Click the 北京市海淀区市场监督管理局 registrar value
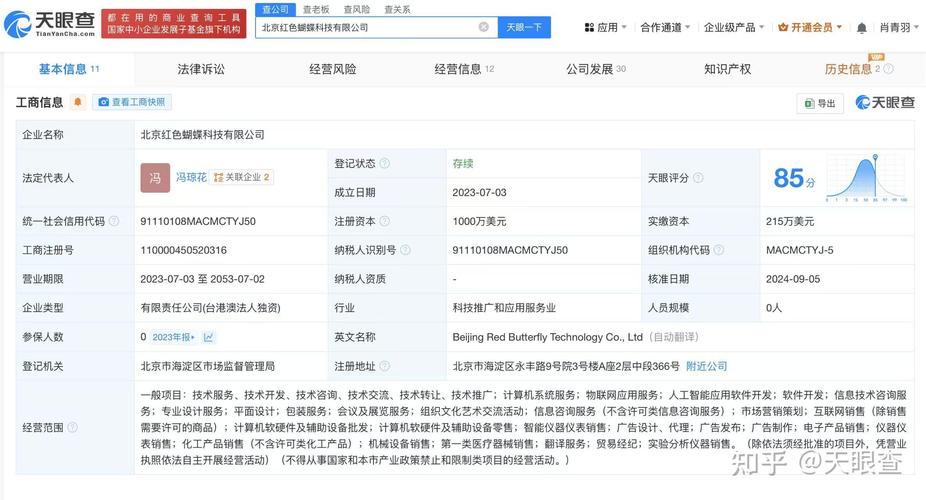Screen dimensions: 926x500 point(207,366)
